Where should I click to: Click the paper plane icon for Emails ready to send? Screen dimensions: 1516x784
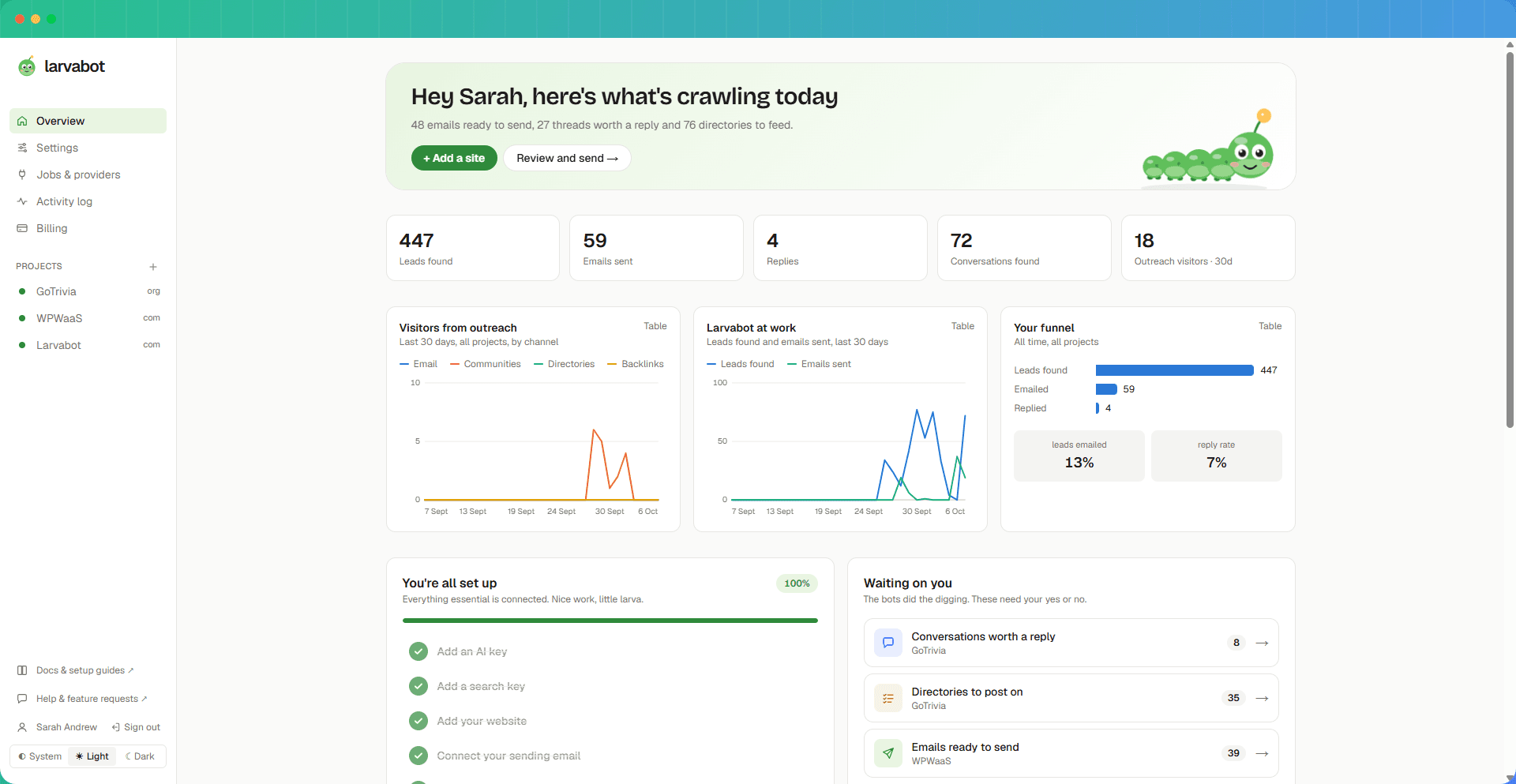click(888, 753)
